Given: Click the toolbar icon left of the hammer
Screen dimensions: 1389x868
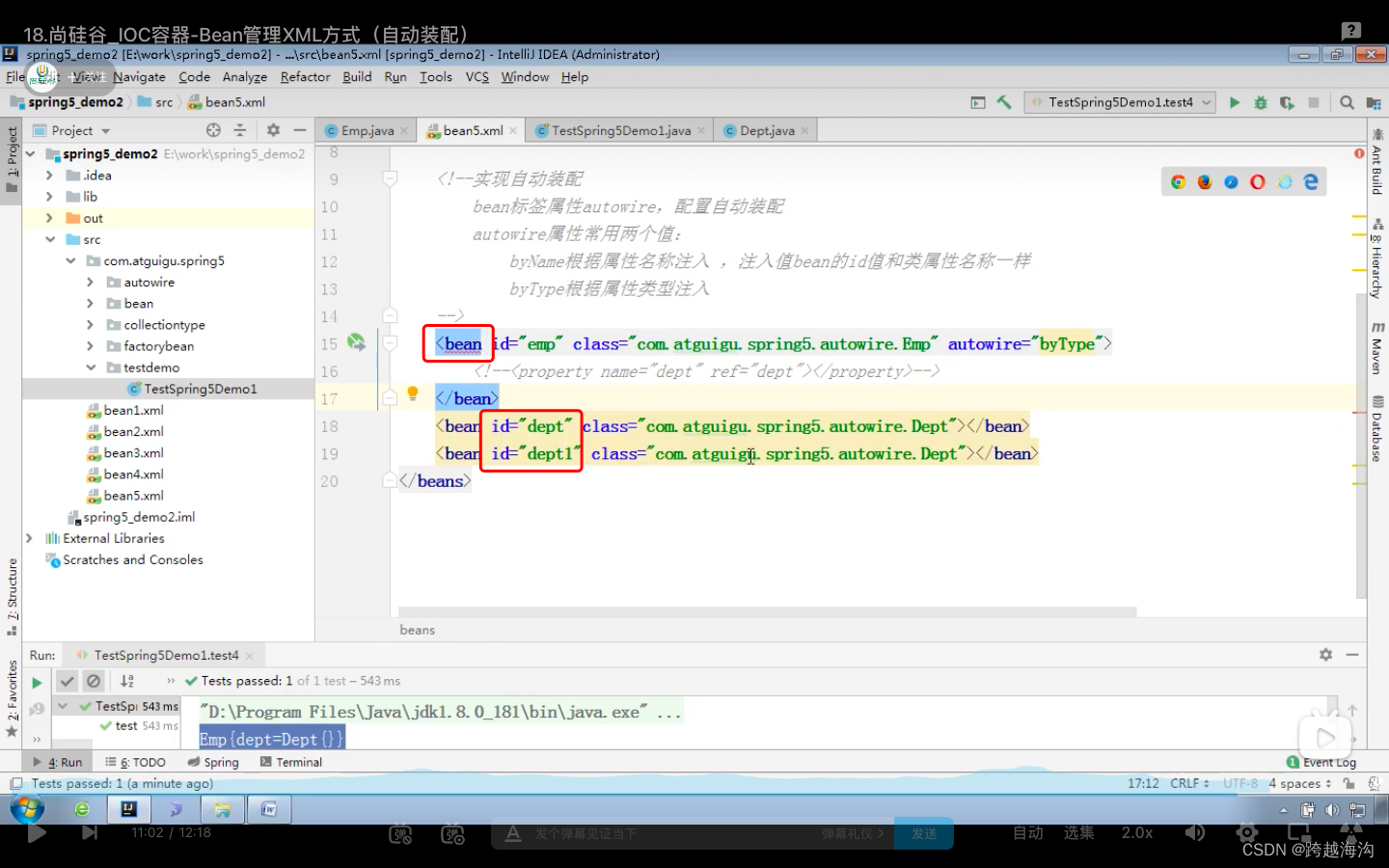Looking at the screenshot, I should tap(978, 102).
